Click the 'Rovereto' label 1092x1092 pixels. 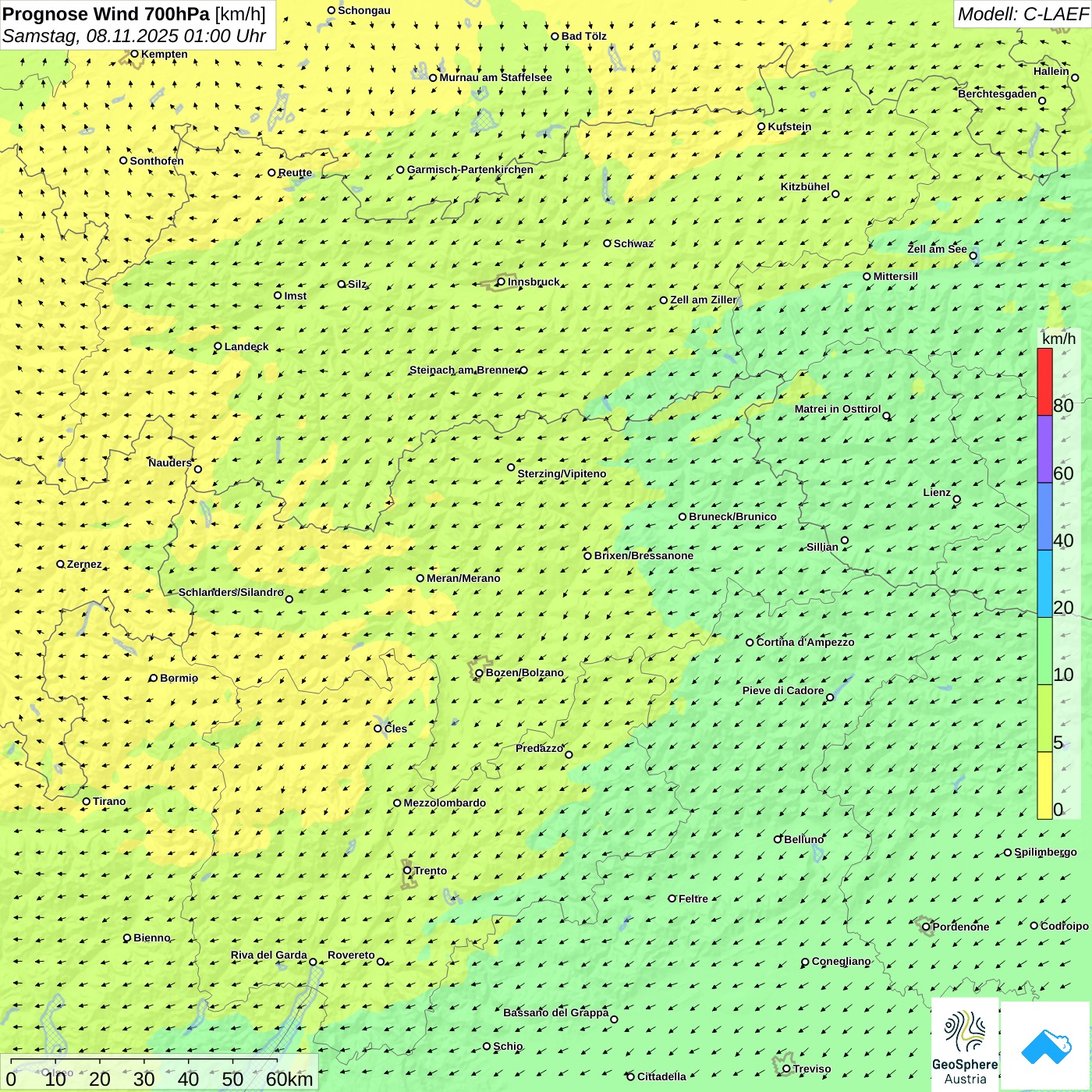(x=351, y=955)
